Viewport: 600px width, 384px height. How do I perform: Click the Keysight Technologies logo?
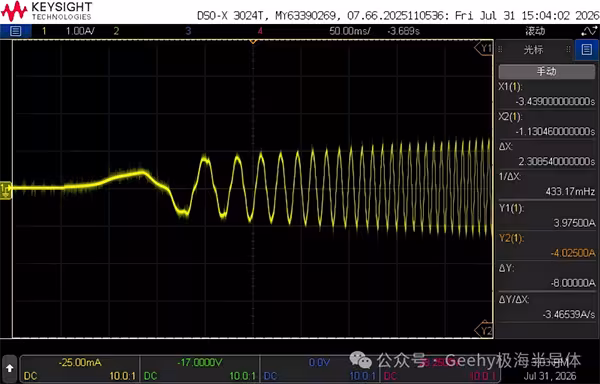[x=47, y=11]
